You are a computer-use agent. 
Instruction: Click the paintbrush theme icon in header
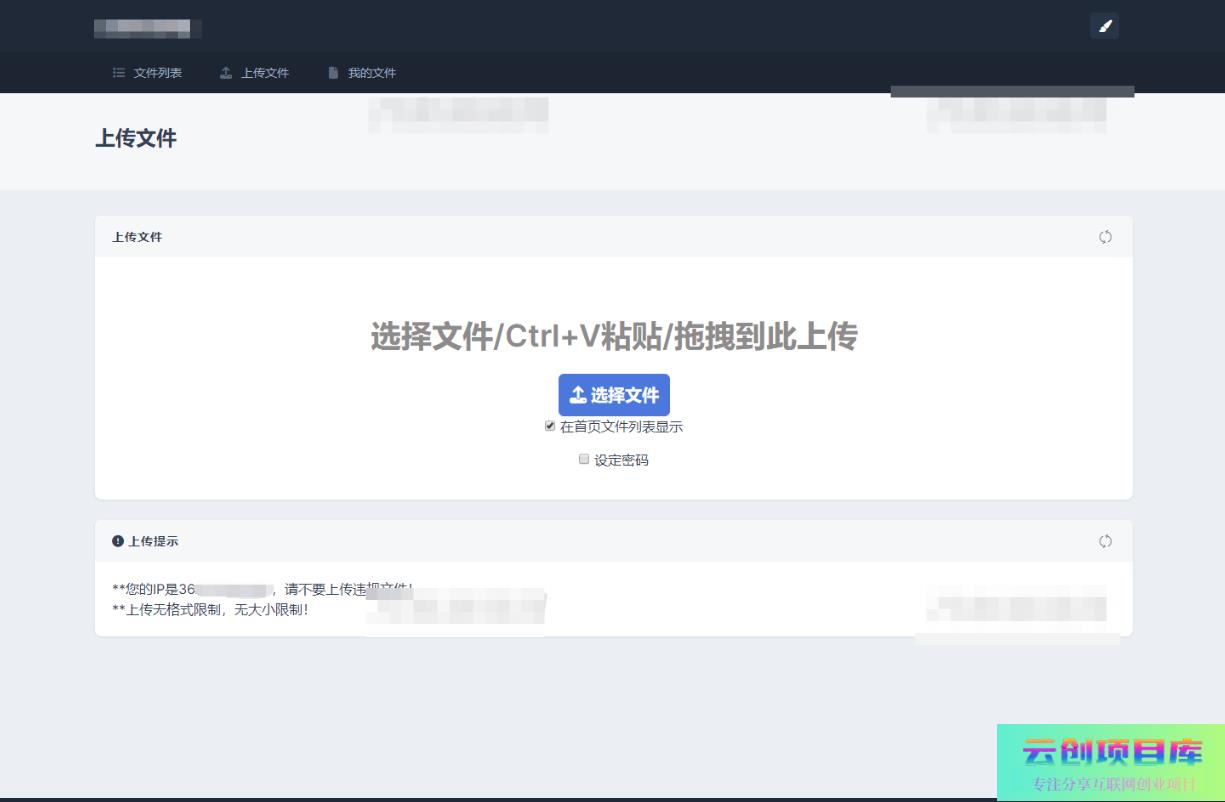(x=1104, y=26)
